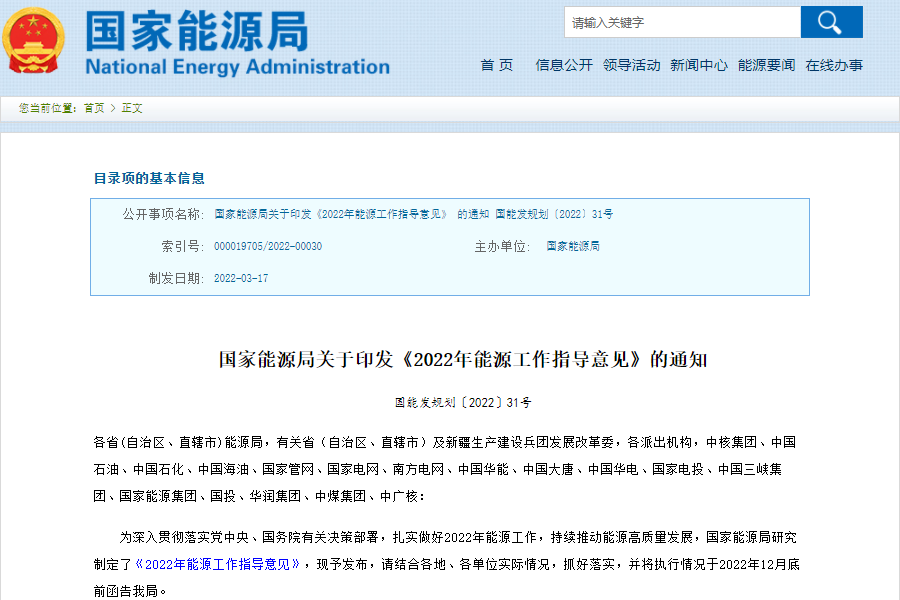
Task: Click the magnifying glass search icon
Action: pyautogui.click(x=831, y=21)
